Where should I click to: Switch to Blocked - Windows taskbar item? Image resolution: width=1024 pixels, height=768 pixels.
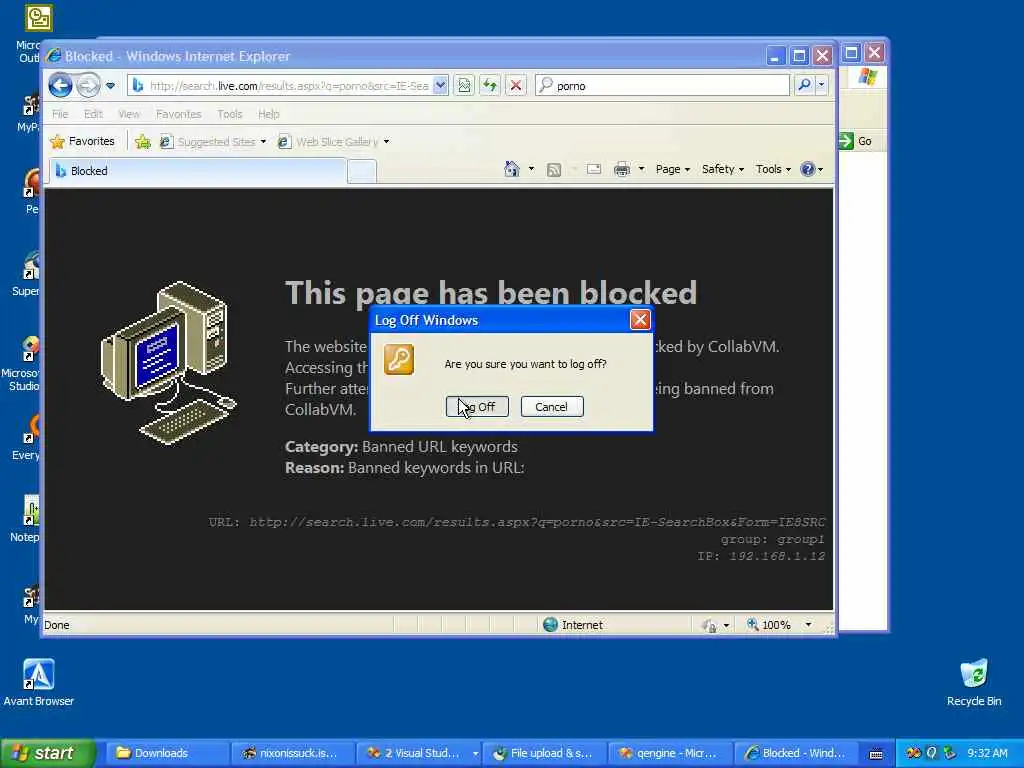(x=796, y=753)
